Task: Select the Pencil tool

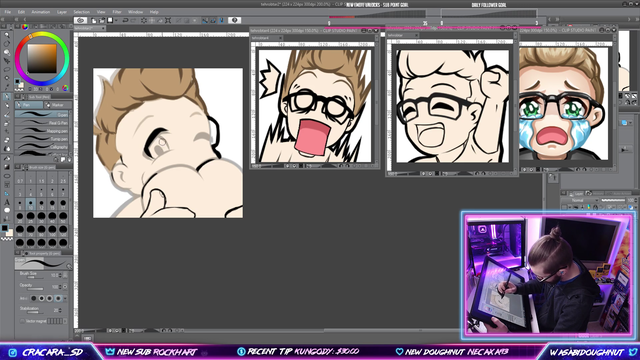Action: 7,106
